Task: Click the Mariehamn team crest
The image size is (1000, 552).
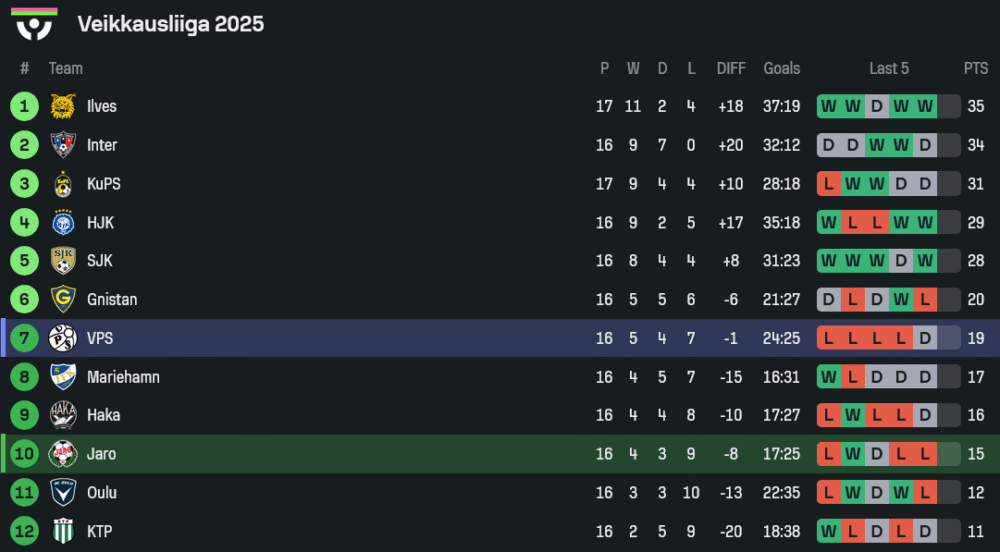Action: point(63,377)
